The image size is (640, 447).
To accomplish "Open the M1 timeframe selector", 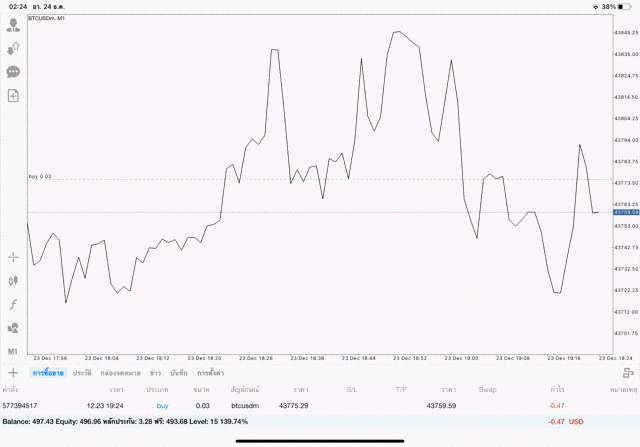I will click(14, 352).
